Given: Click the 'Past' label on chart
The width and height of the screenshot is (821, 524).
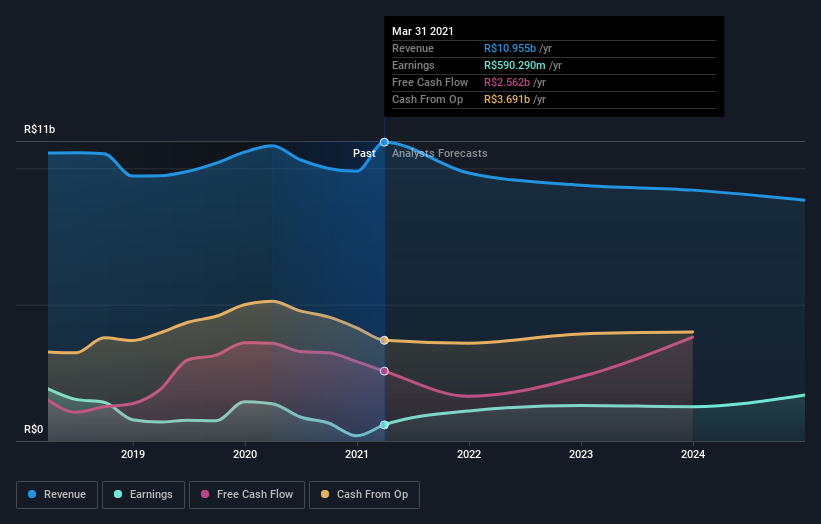Looking at the screenshot, I should tap(364, 153).
